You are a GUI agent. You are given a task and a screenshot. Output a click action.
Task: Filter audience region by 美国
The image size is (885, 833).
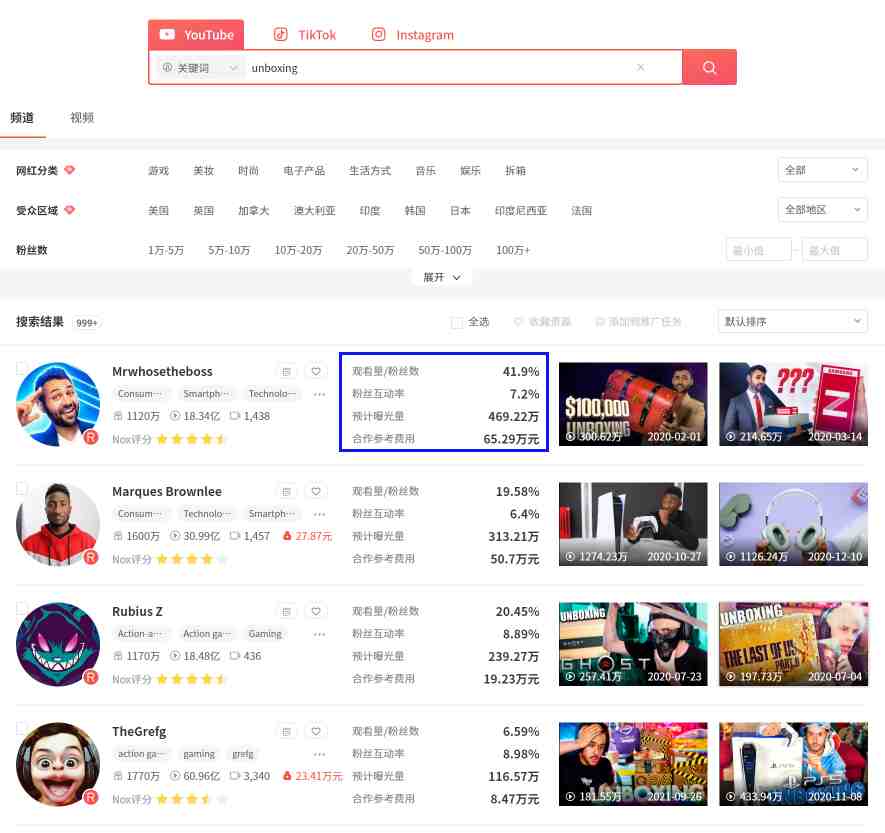pyautogui.click(x=159, y=211)
